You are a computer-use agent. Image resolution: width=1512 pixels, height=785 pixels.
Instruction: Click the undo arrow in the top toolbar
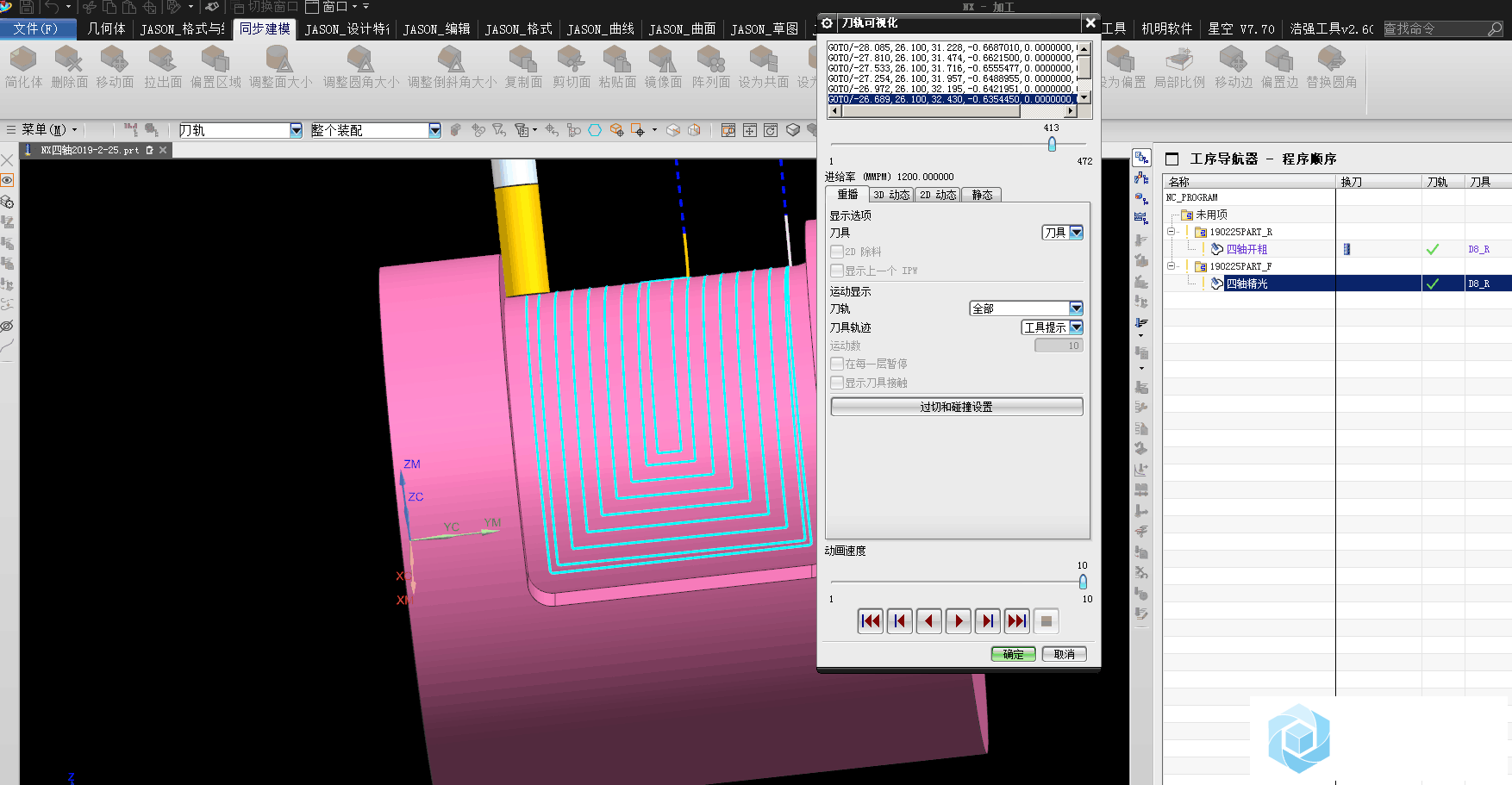(x=52, y=7)
